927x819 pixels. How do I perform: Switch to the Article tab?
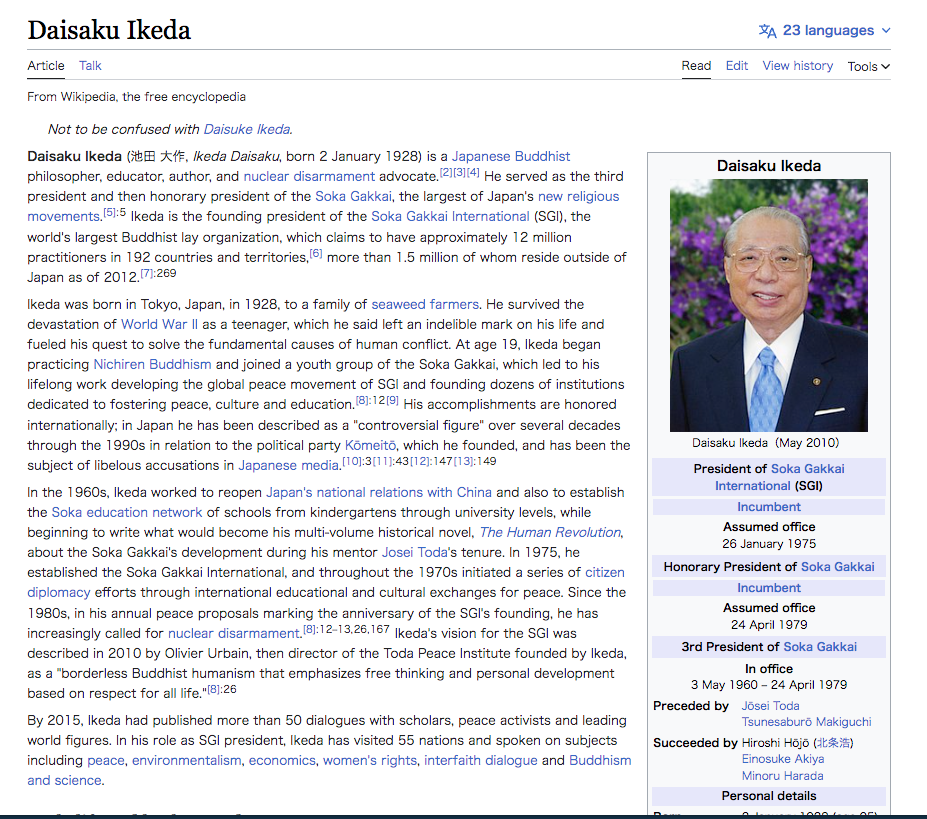(x=46, y=66)
